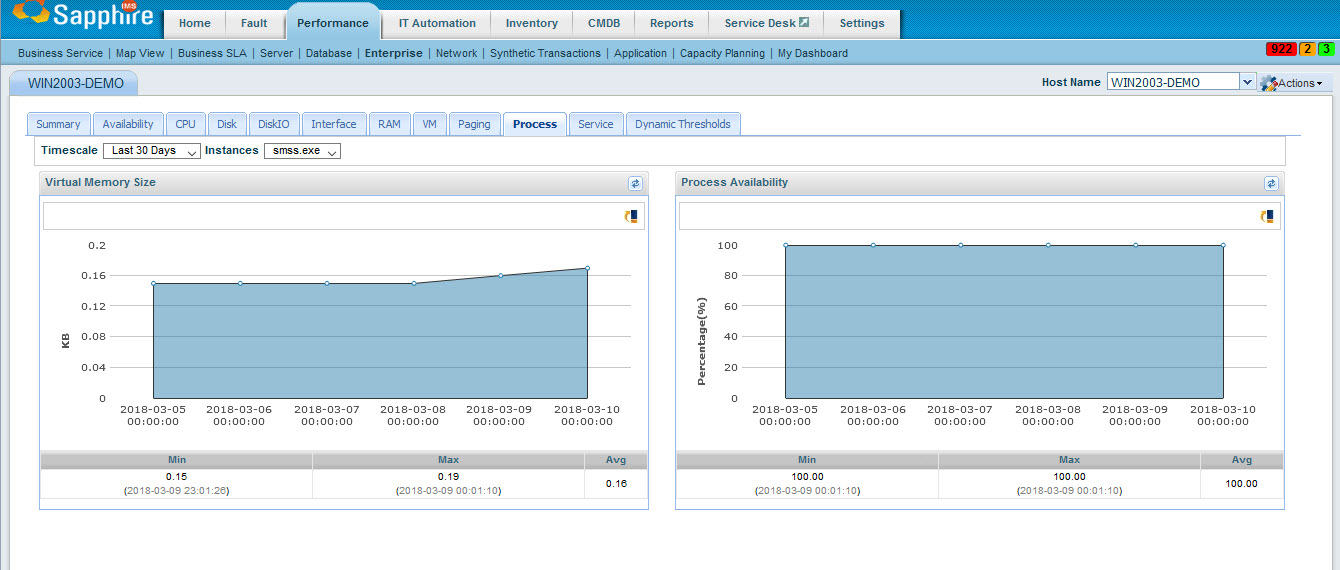Screen dimensions: 1340x570
Task: Open Business Service submenu link
Action: tap(60, 53)
